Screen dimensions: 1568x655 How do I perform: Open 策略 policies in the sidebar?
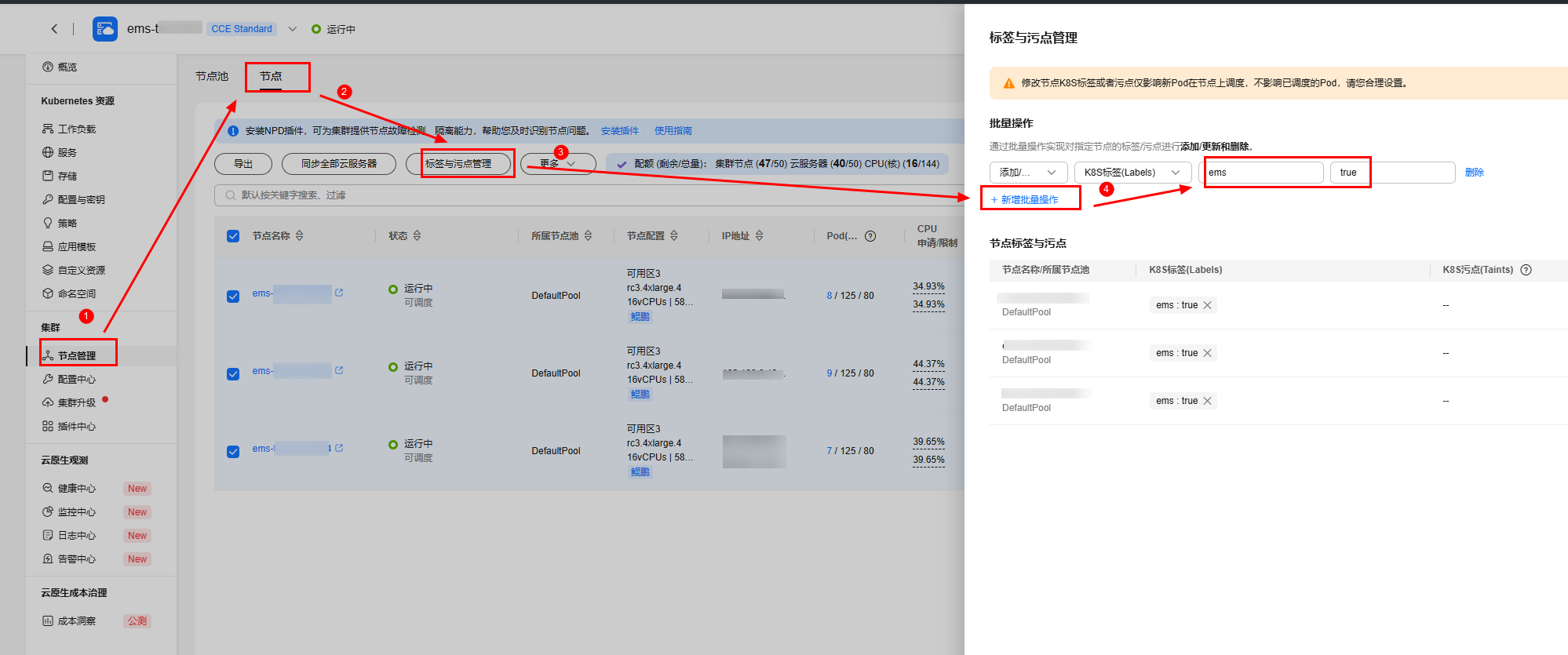point(60,223)
